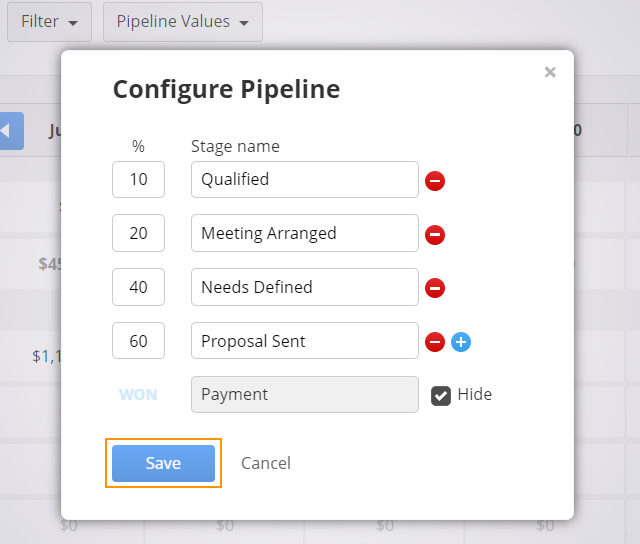
Task: Edit the 60 percent value field
Action: pyautogui.click(x=138, y=341)
